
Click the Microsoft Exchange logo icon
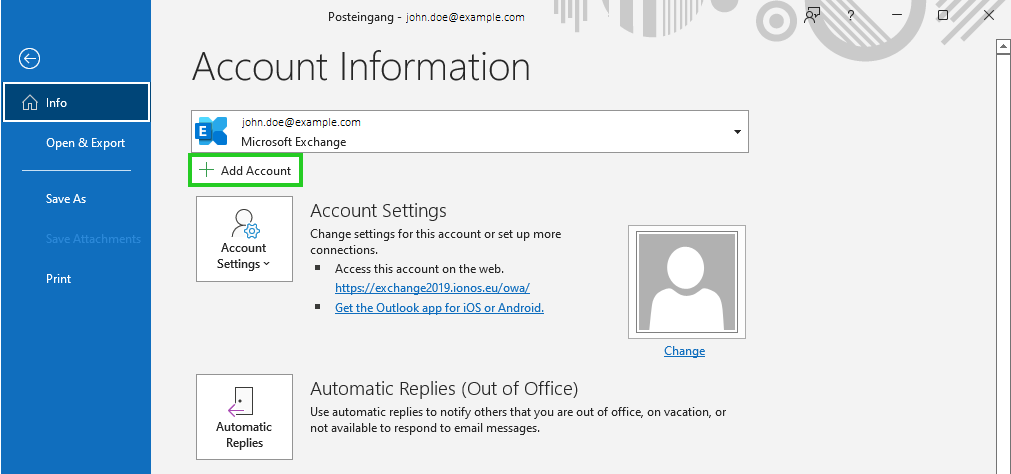pos(212,131)
